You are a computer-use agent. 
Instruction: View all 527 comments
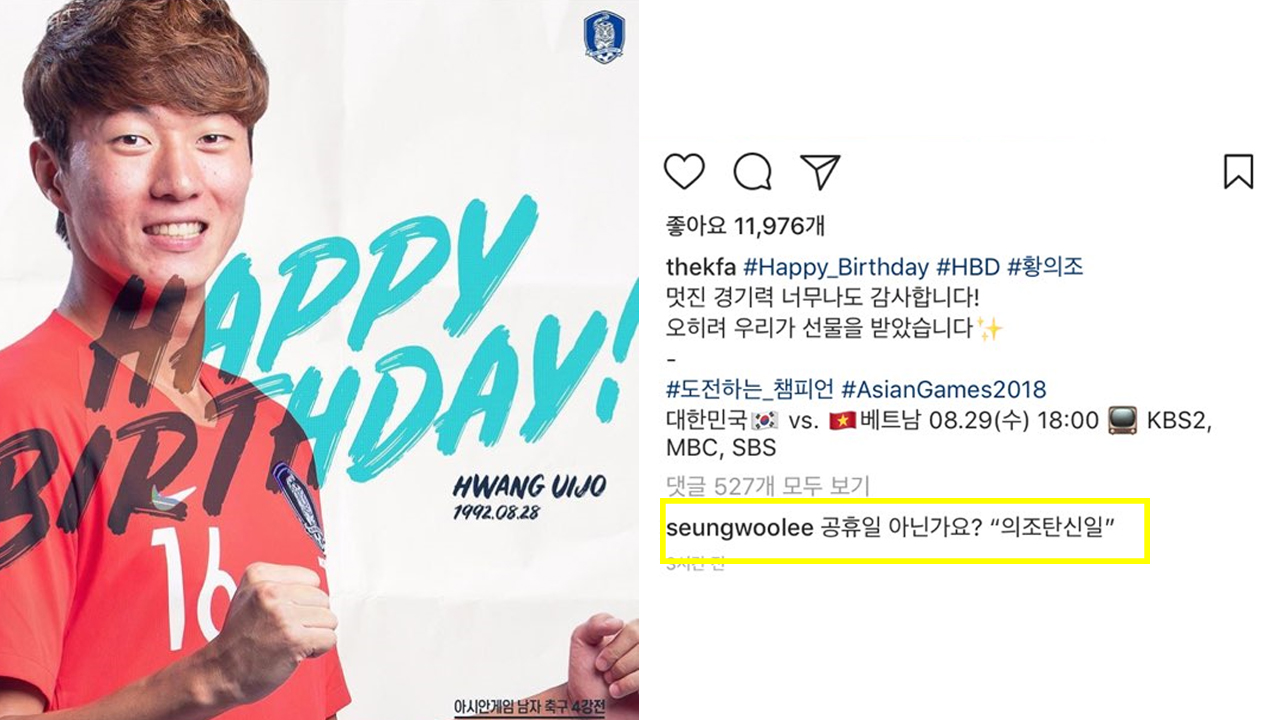pyautogui.click(x=767, y=486)
